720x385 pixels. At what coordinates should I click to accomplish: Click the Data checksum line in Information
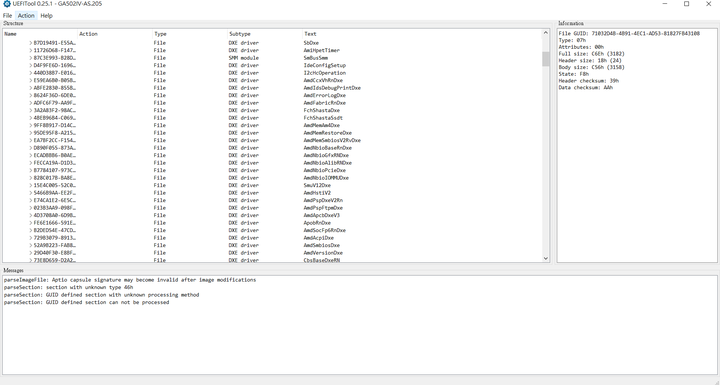pos(585,88)
